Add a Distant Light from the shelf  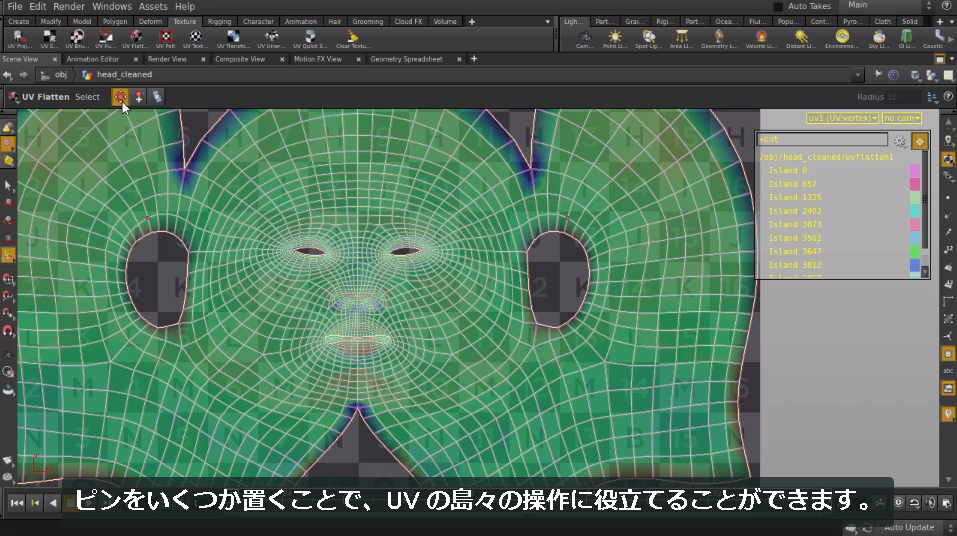801,39
